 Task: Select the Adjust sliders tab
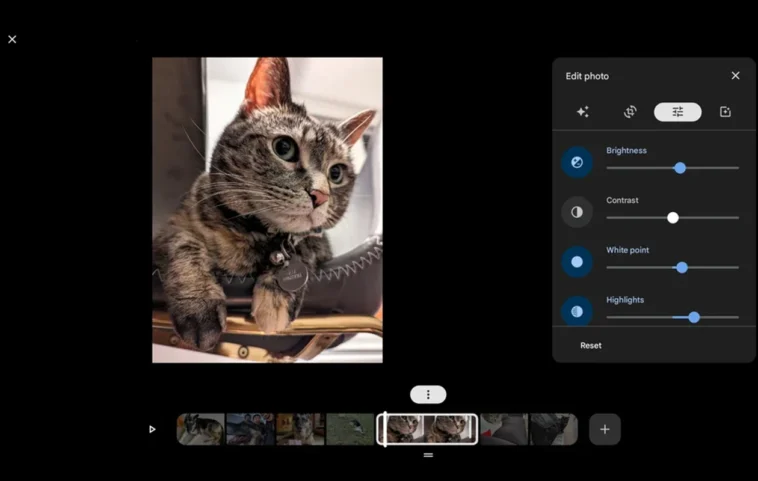pyautogui.click(x=677, y=112)
